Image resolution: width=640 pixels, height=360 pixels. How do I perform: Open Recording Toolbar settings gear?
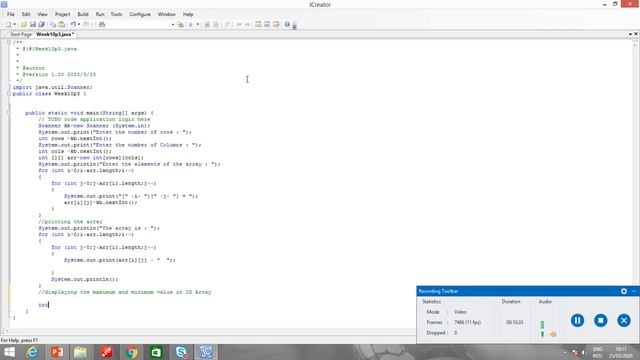(624, 291)
